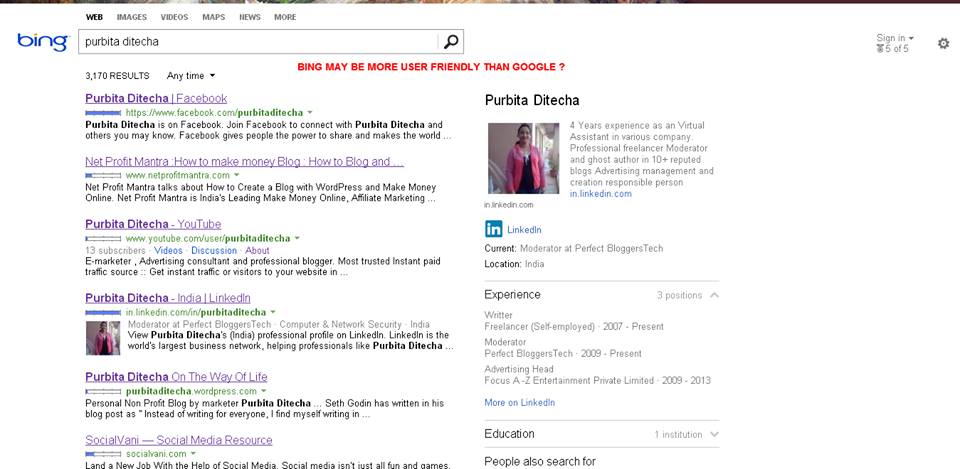Click the 3,170 RESULTS count text

tap(118, 76)
